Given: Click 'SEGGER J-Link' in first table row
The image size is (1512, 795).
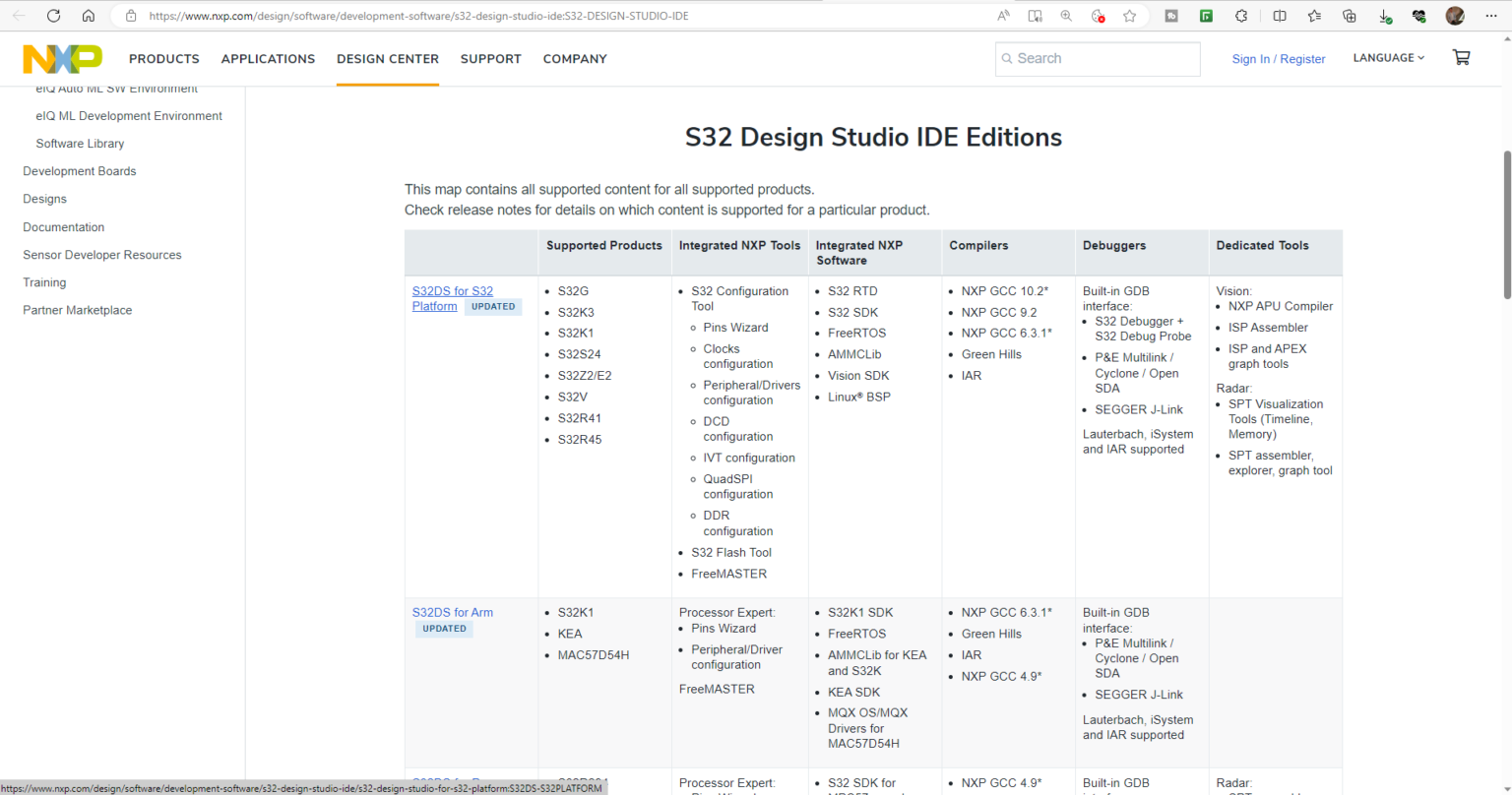Looking at the screenshot, I should 1139,409.
